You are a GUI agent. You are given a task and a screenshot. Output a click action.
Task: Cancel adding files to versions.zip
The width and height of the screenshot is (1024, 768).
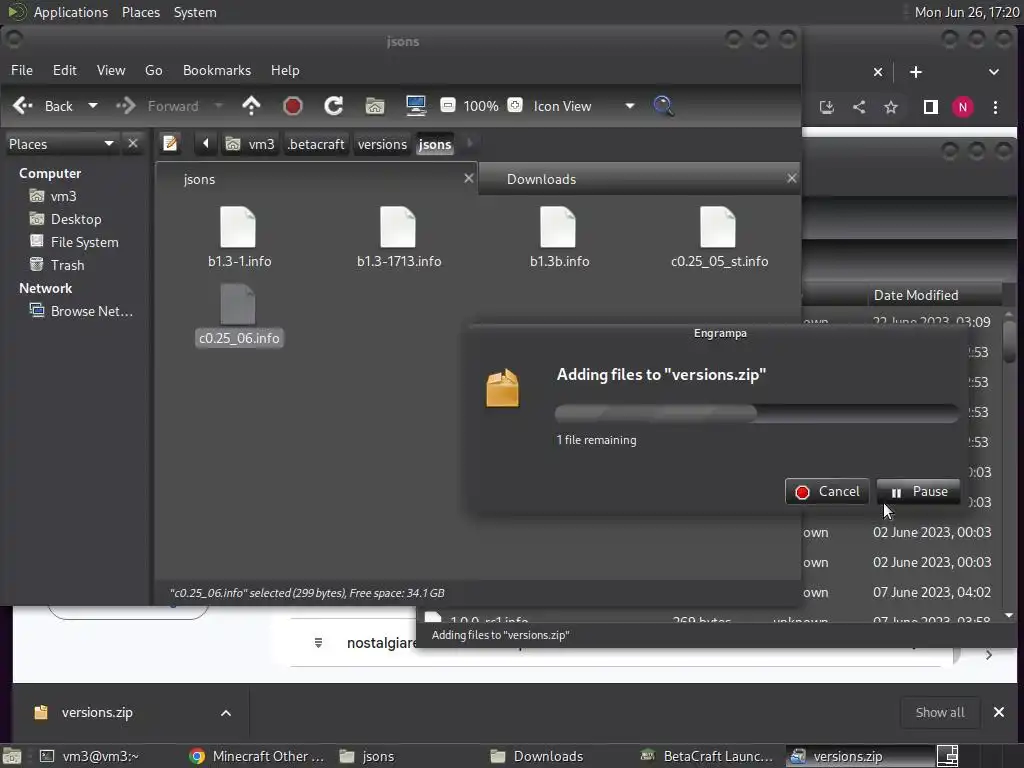[827, 492]
